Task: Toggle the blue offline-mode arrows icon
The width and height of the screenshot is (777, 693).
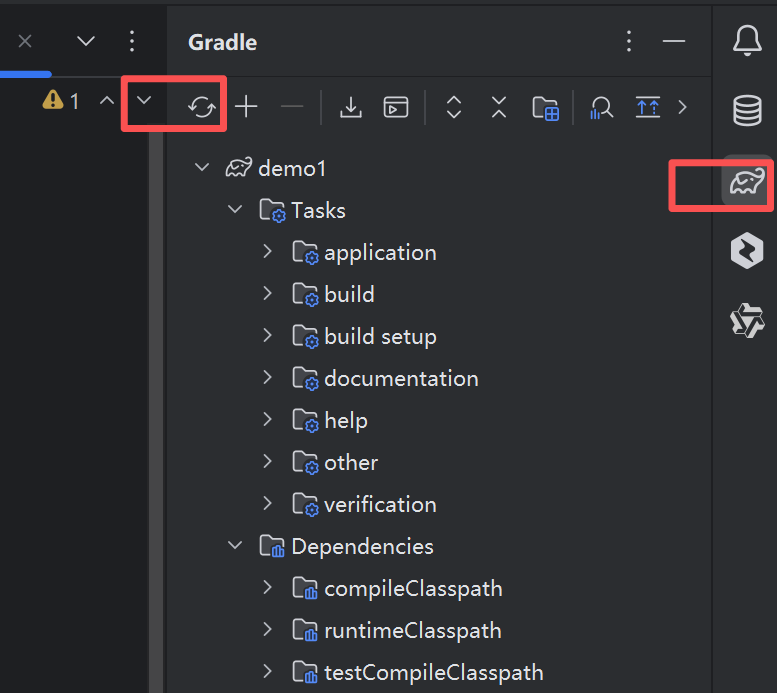Action: [x=648, y=107]
